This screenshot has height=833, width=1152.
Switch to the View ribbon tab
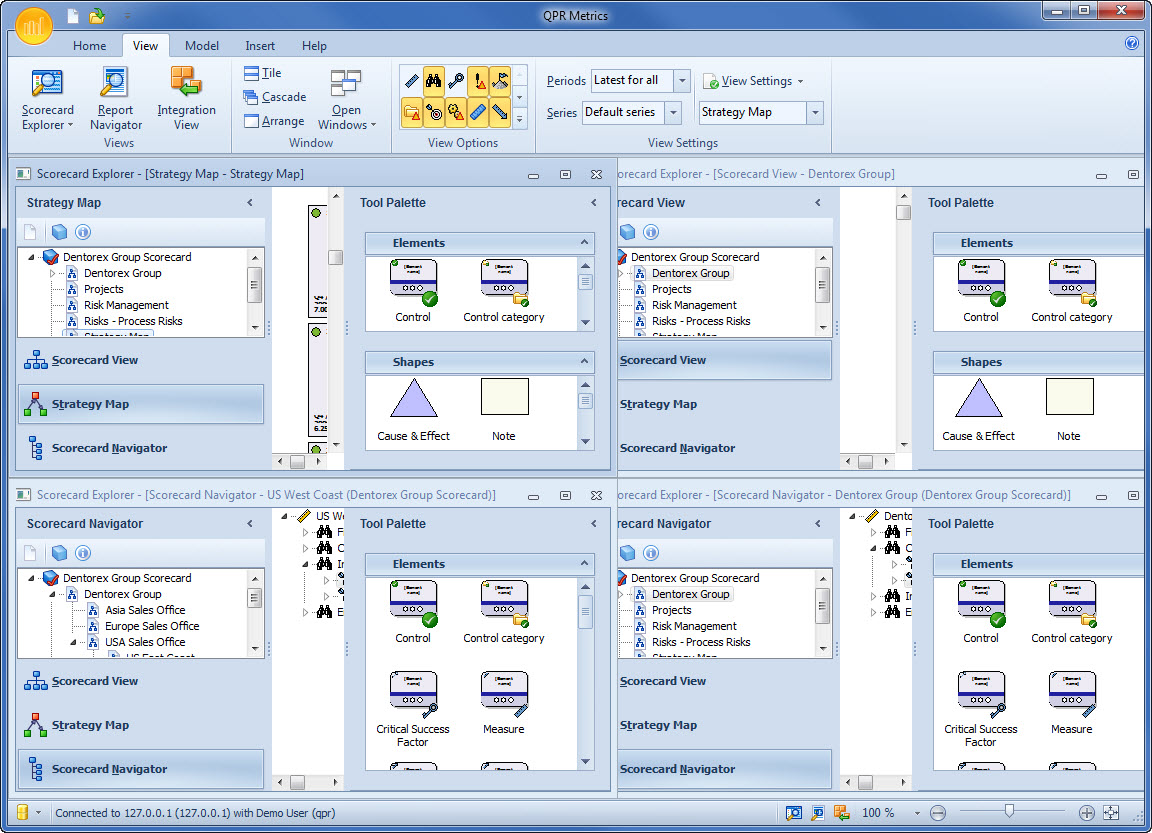tap(145, 46)
